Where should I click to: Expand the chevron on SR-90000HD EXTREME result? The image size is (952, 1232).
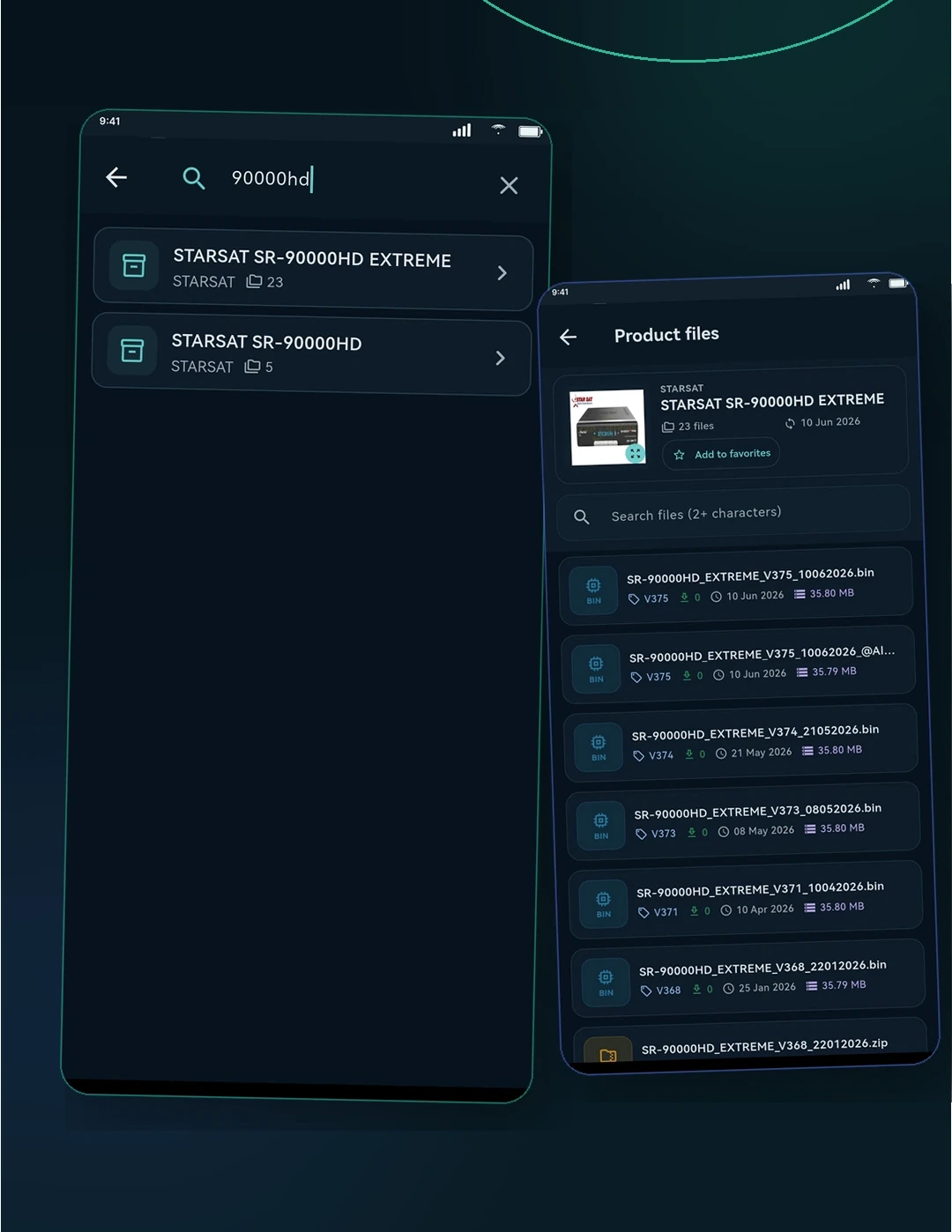(502, 273)
